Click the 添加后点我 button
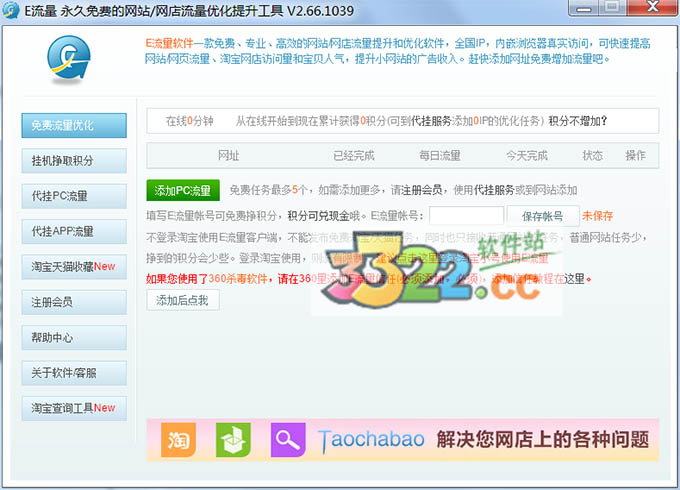The height and width of the screenshot is (490, 680). click(x=183, y=300)
